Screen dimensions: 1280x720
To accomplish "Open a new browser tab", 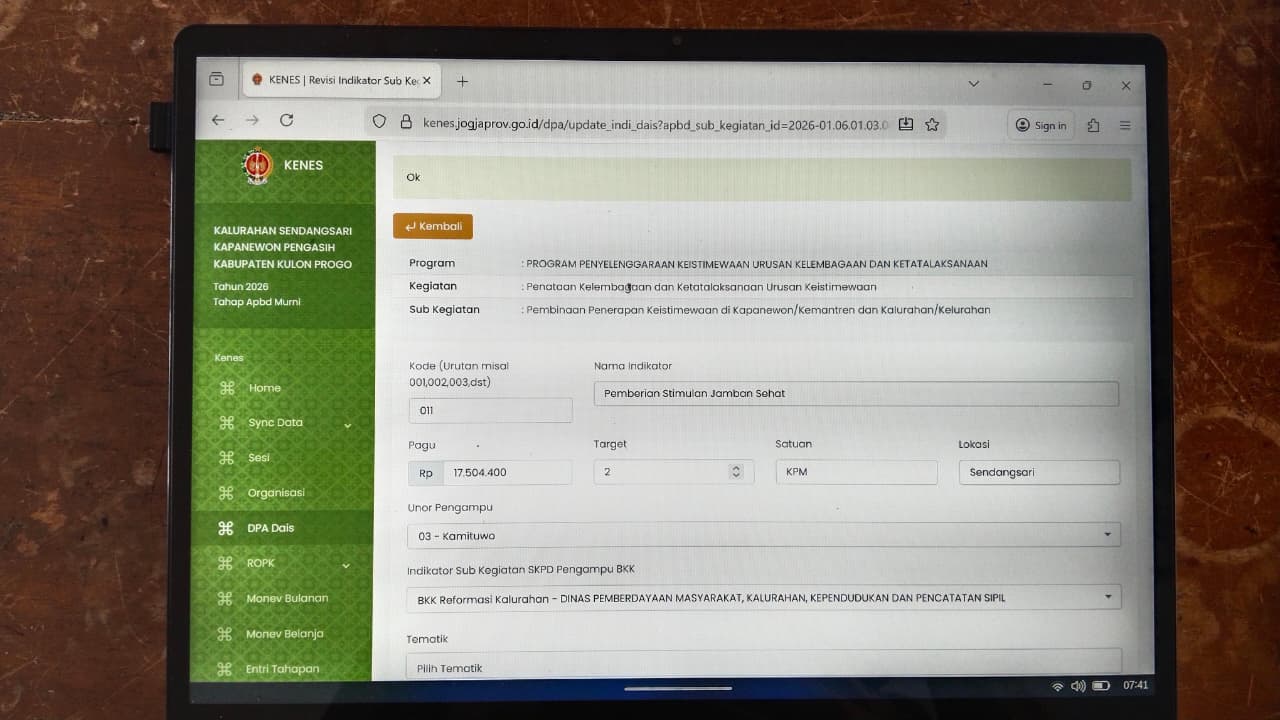I will click(x=462, y=82).
